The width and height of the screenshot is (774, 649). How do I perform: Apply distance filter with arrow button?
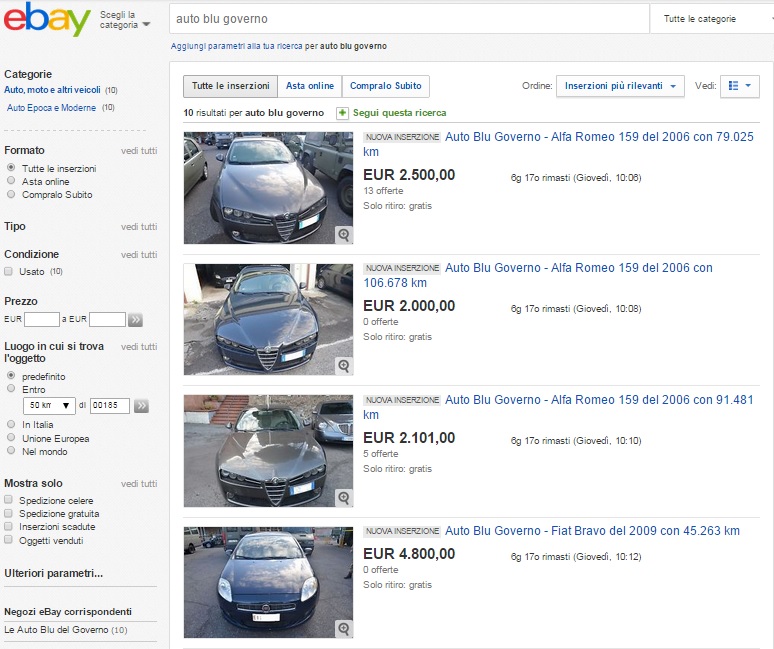click(x=141, y=405)
